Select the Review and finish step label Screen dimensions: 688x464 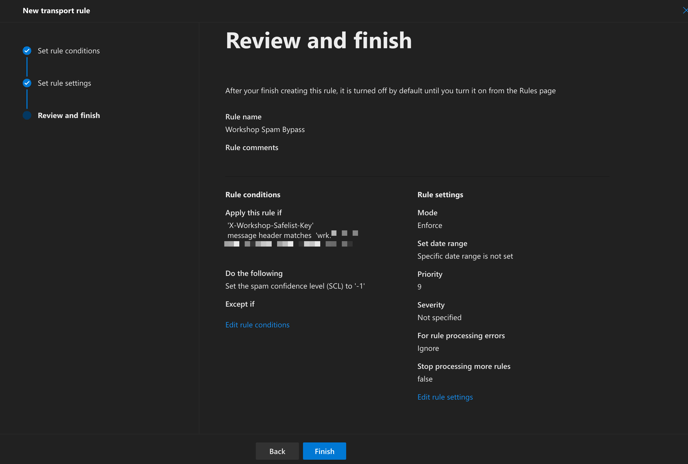68,116
